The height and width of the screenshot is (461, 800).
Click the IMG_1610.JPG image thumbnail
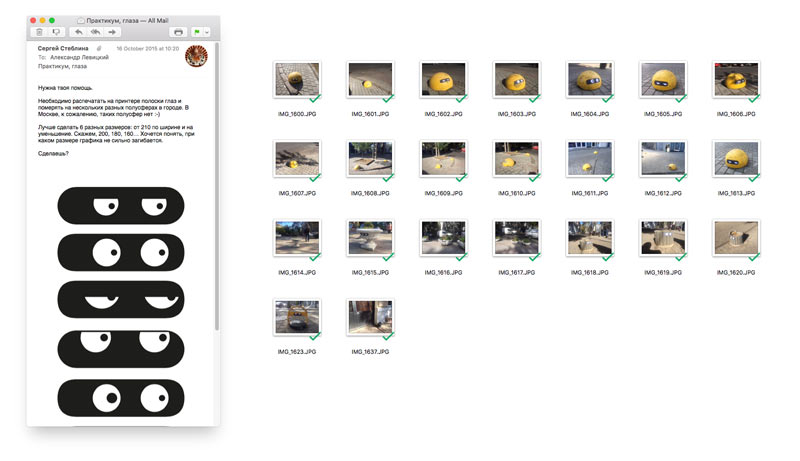tap(516, 158)
